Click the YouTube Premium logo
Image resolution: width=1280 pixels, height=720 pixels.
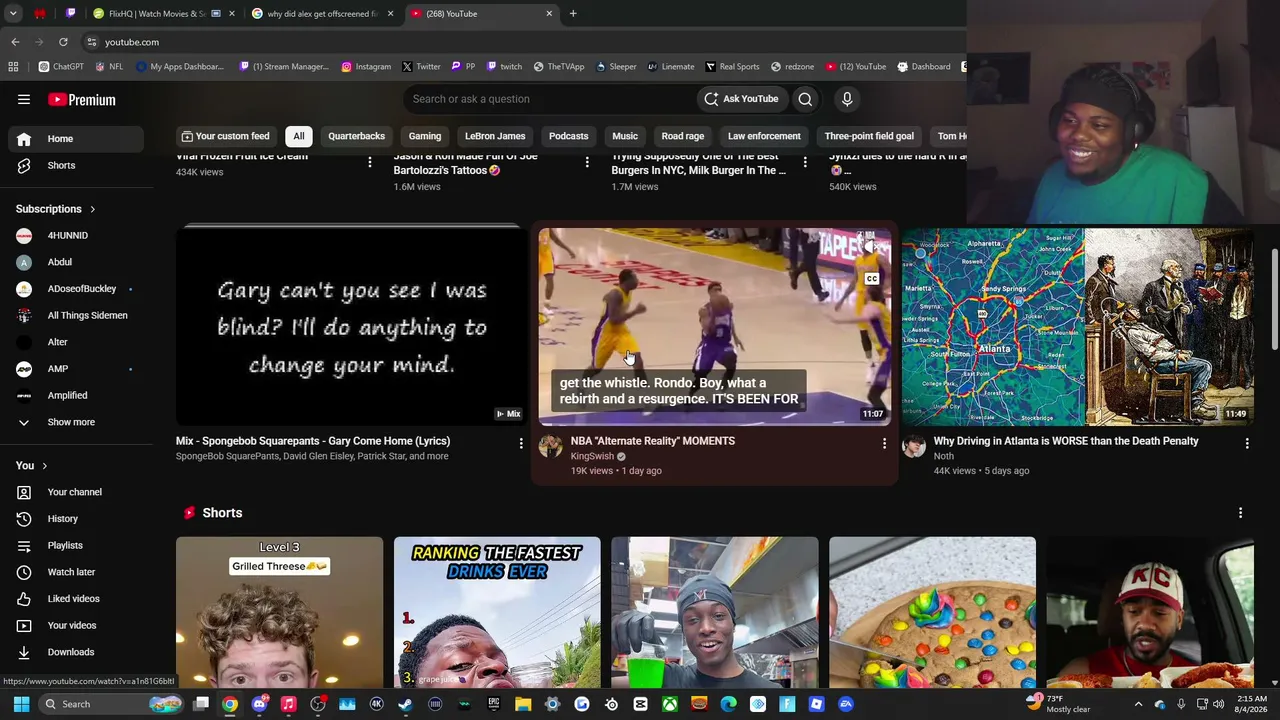click(82, 99)
